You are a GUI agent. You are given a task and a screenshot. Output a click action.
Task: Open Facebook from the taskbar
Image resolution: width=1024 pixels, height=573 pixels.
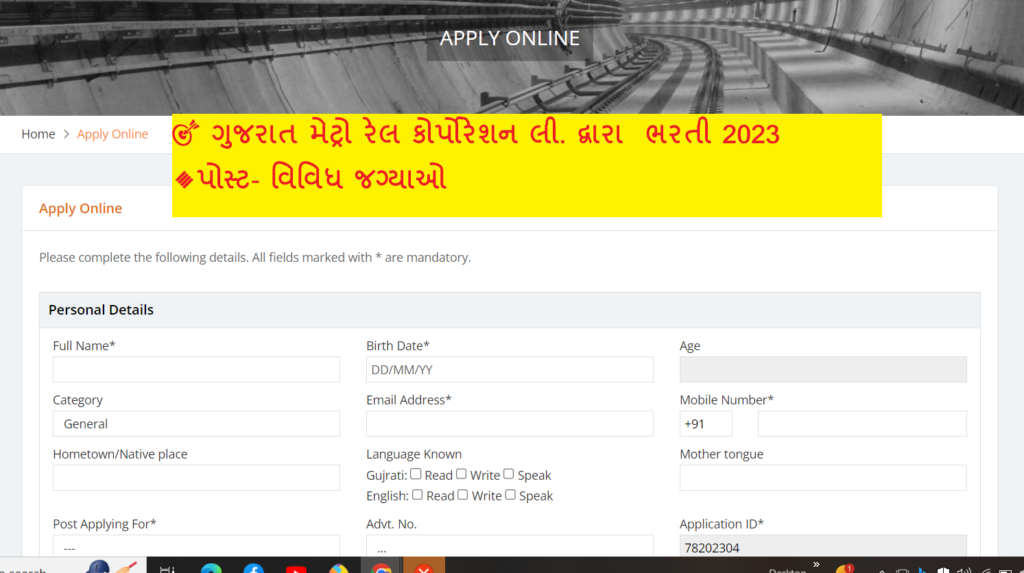point(254,568)
